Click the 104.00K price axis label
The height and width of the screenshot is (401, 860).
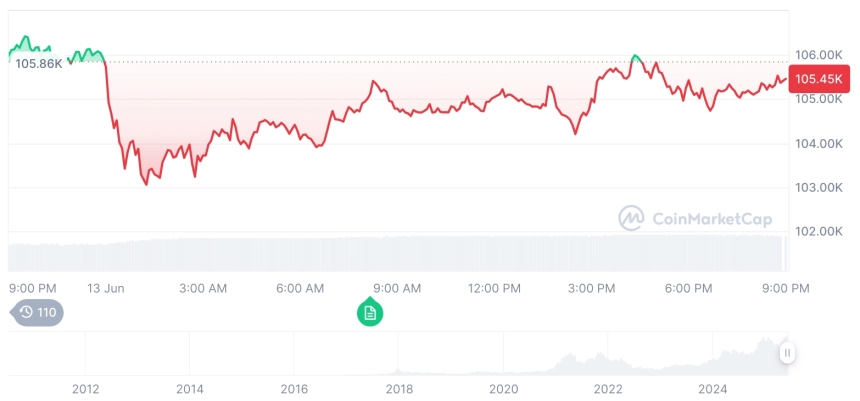point(817,143)
